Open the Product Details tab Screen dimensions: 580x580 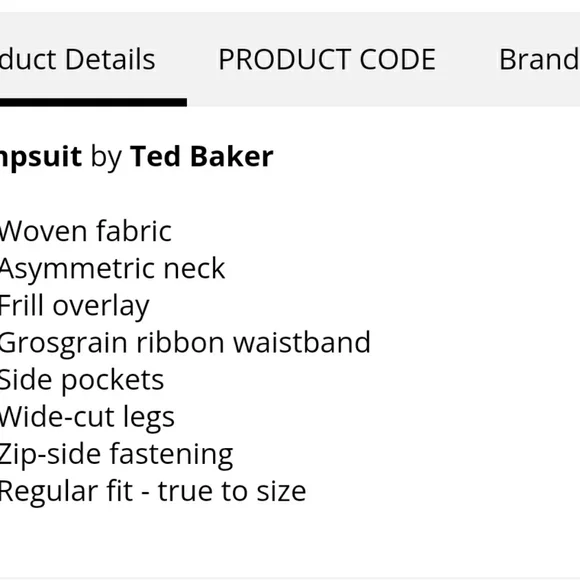[x=78, y=59]
